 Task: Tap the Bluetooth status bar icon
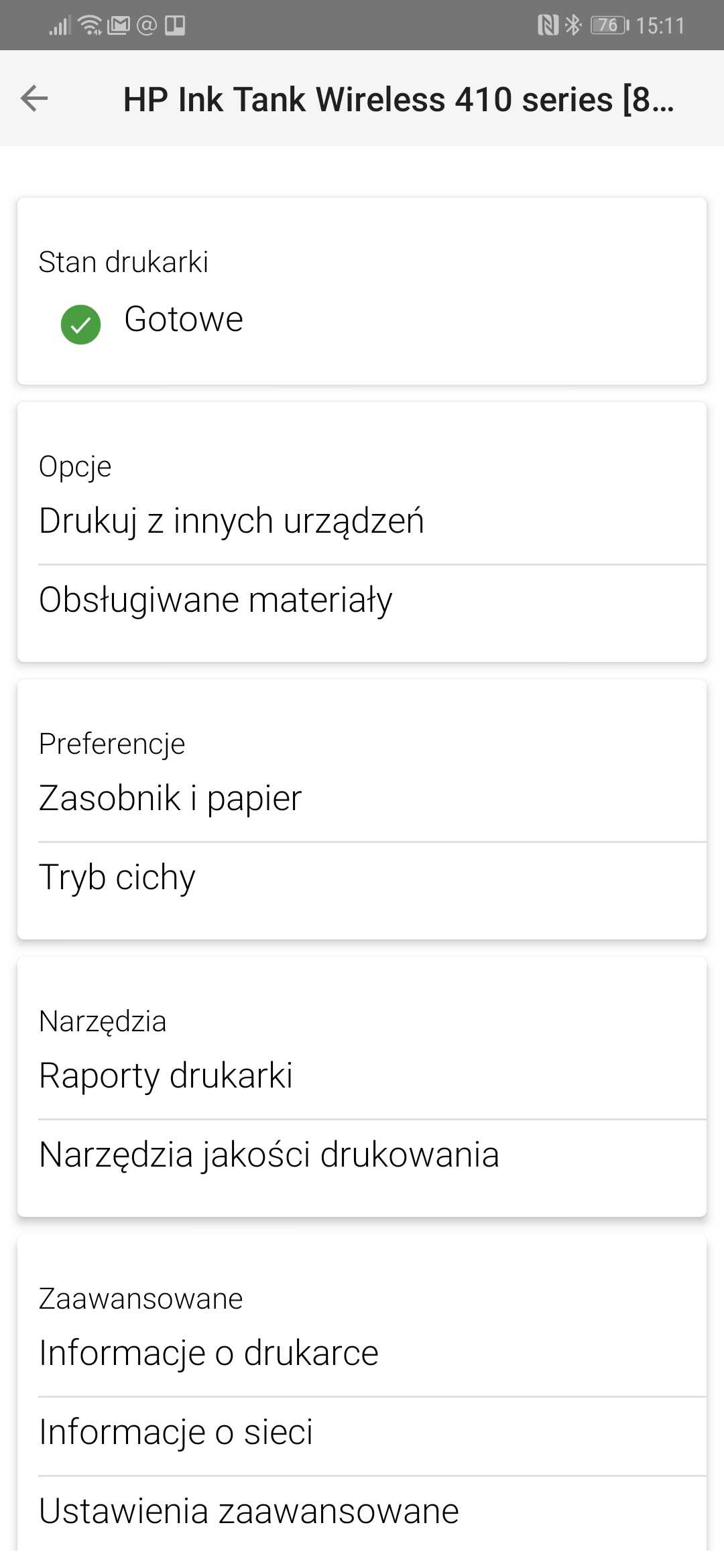573,25
